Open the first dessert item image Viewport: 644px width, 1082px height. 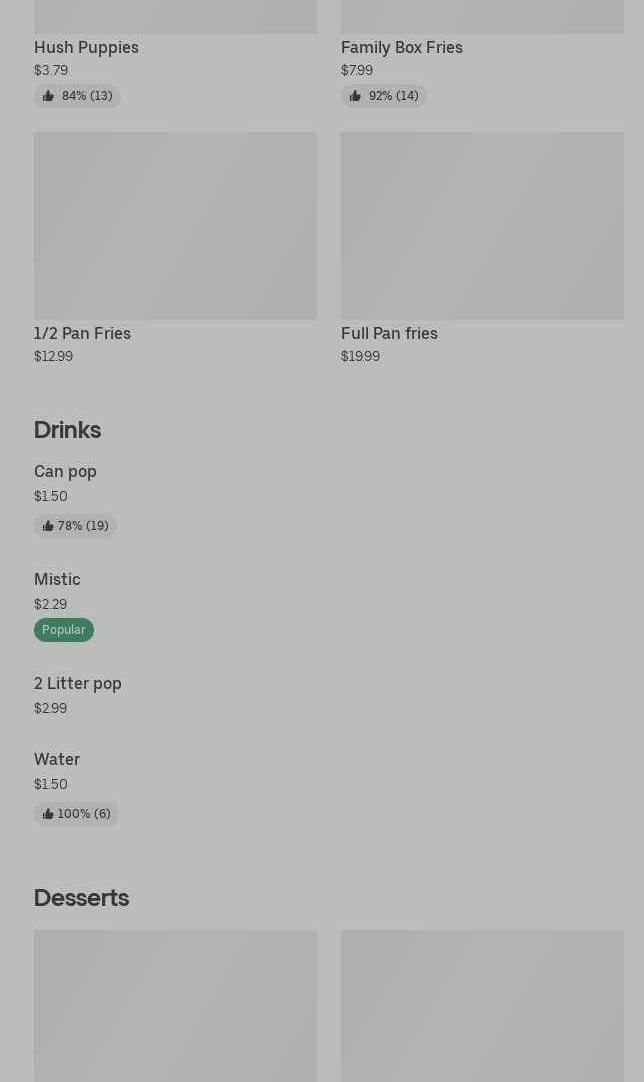[175, 1006]
